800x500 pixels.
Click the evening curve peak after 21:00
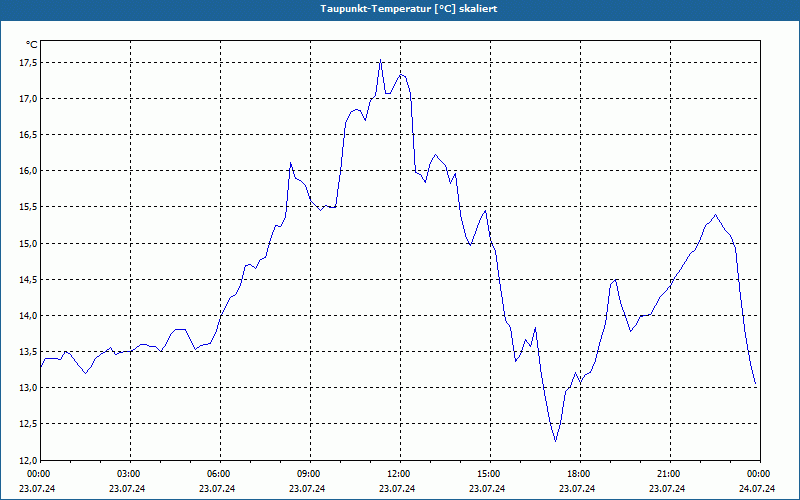[x=715, y=215]
